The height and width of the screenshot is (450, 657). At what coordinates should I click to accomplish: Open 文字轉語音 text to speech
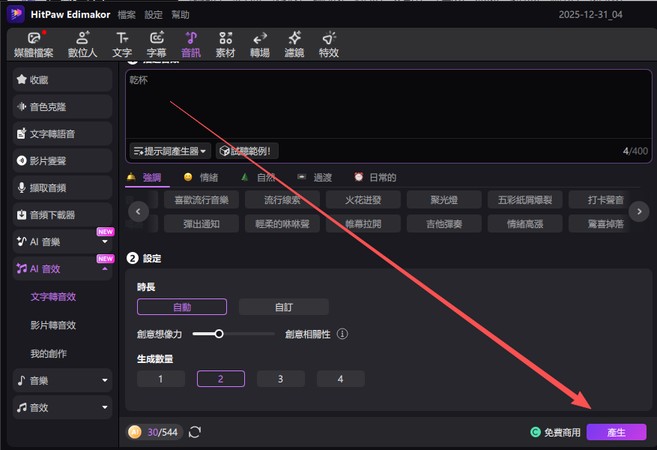62,134
